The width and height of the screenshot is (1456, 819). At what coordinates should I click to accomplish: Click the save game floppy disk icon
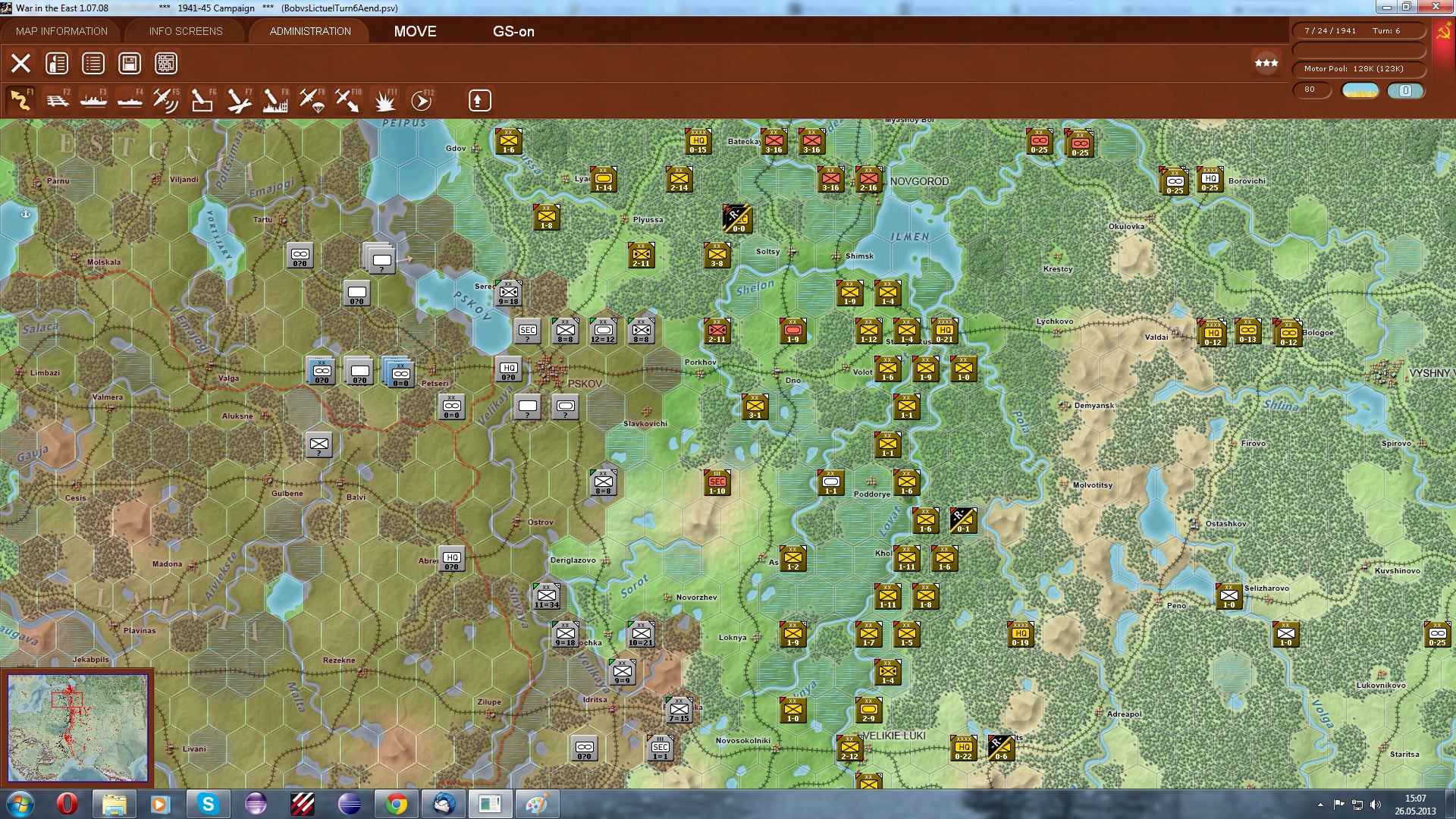130,63
